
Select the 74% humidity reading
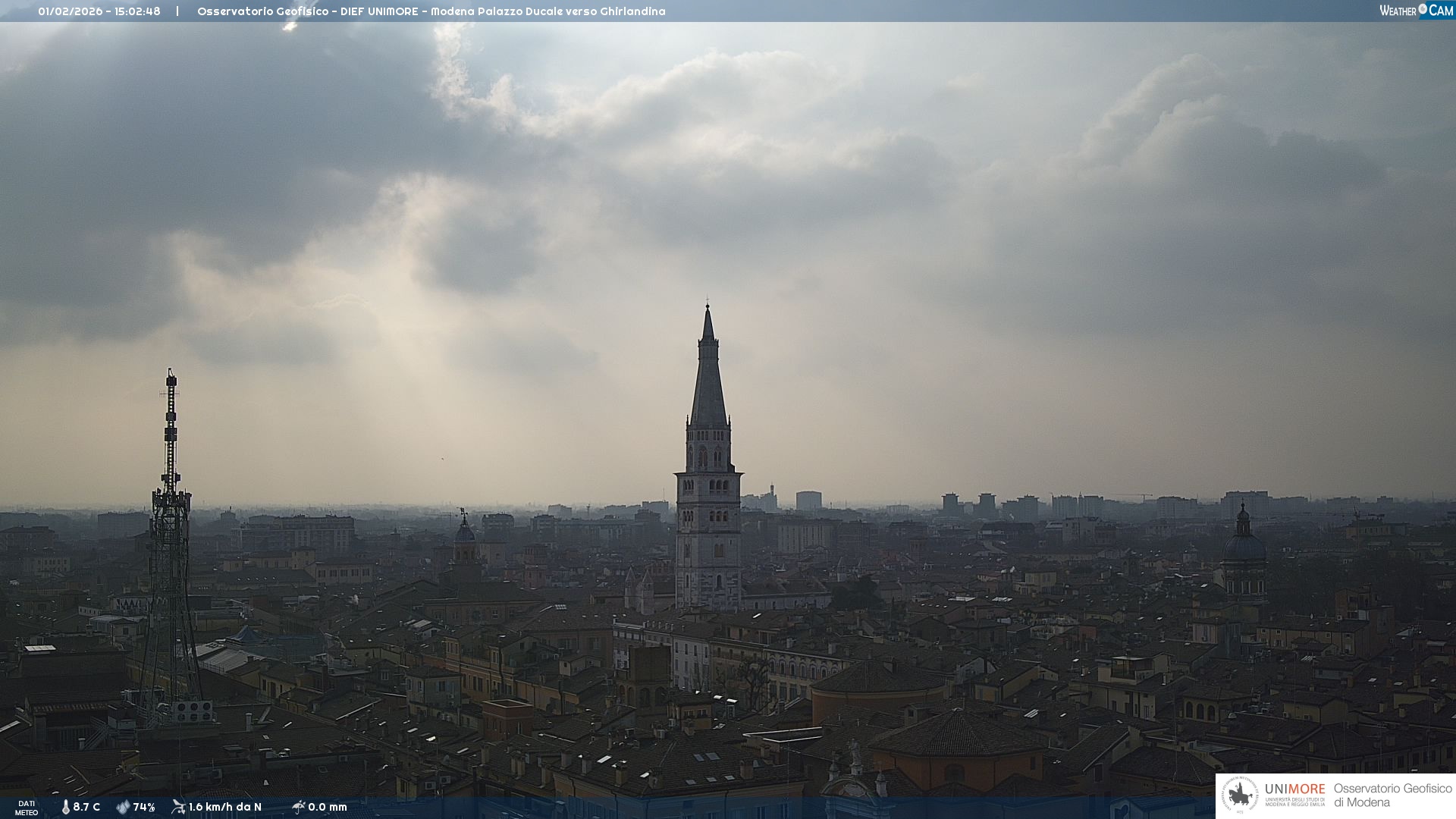[x=144, y=807]
